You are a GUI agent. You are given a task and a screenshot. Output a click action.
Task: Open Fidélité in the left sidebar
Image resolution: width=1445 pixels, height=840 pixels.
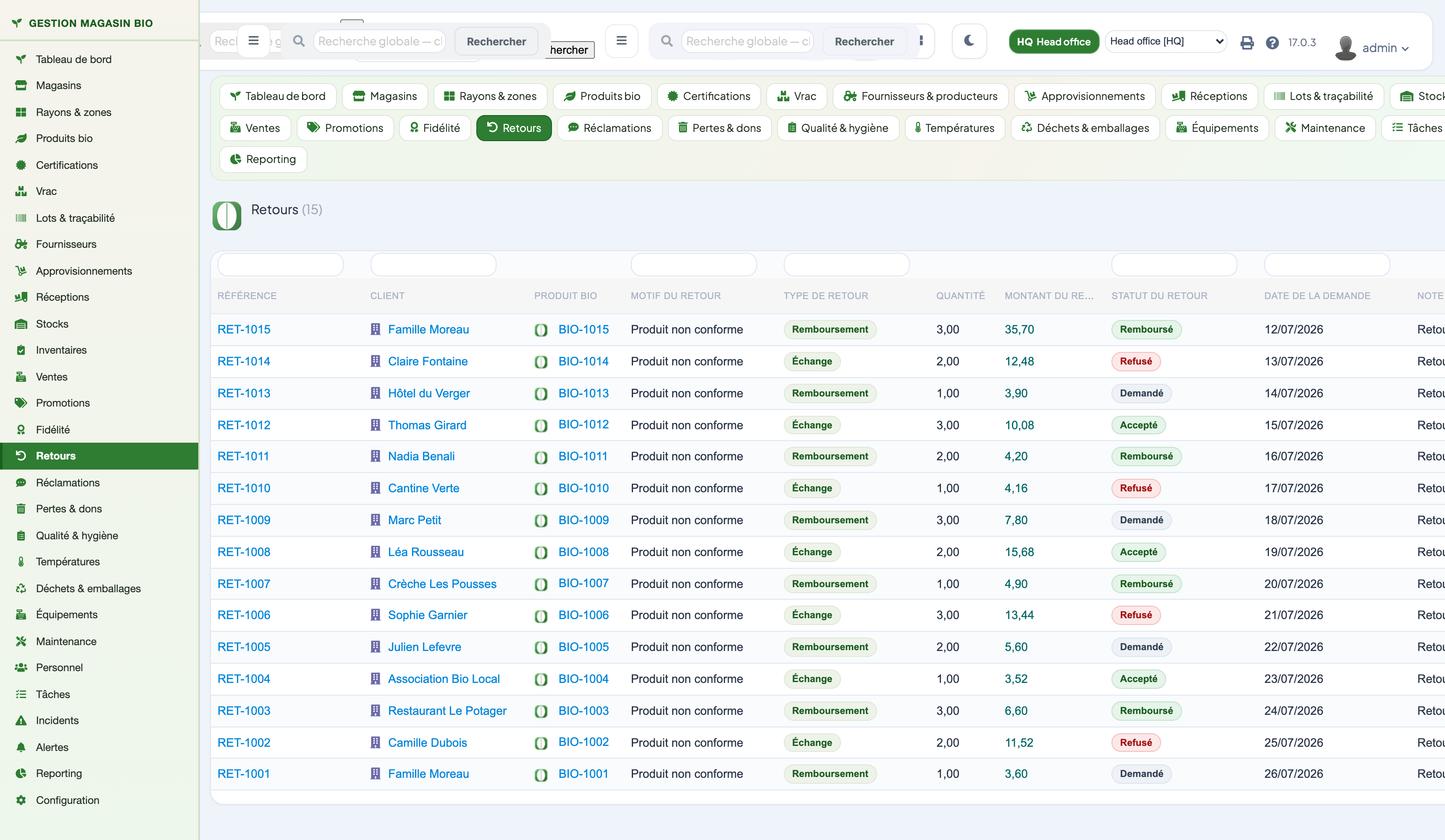99,430
